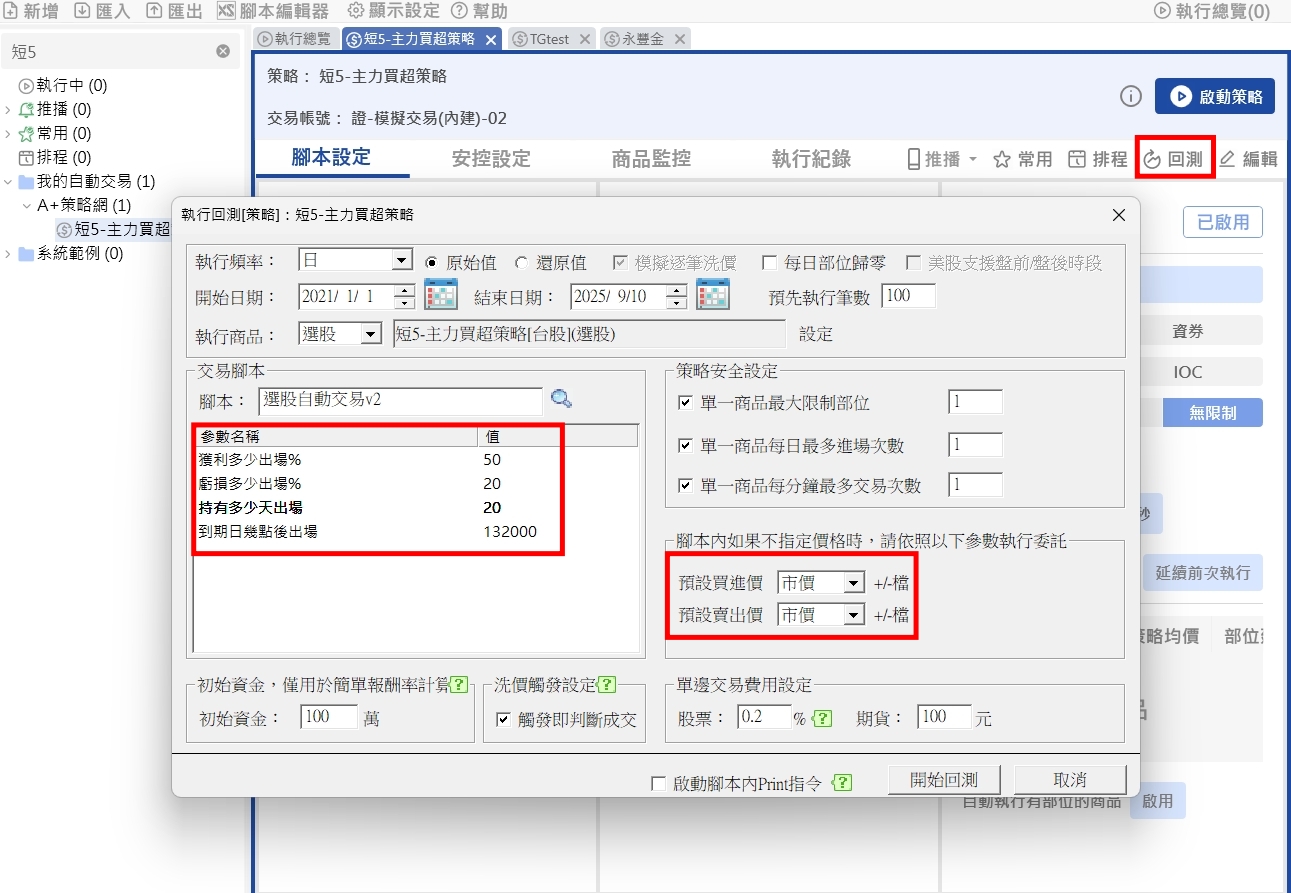Click the 初始資金 input field

[x=329, y=717]
